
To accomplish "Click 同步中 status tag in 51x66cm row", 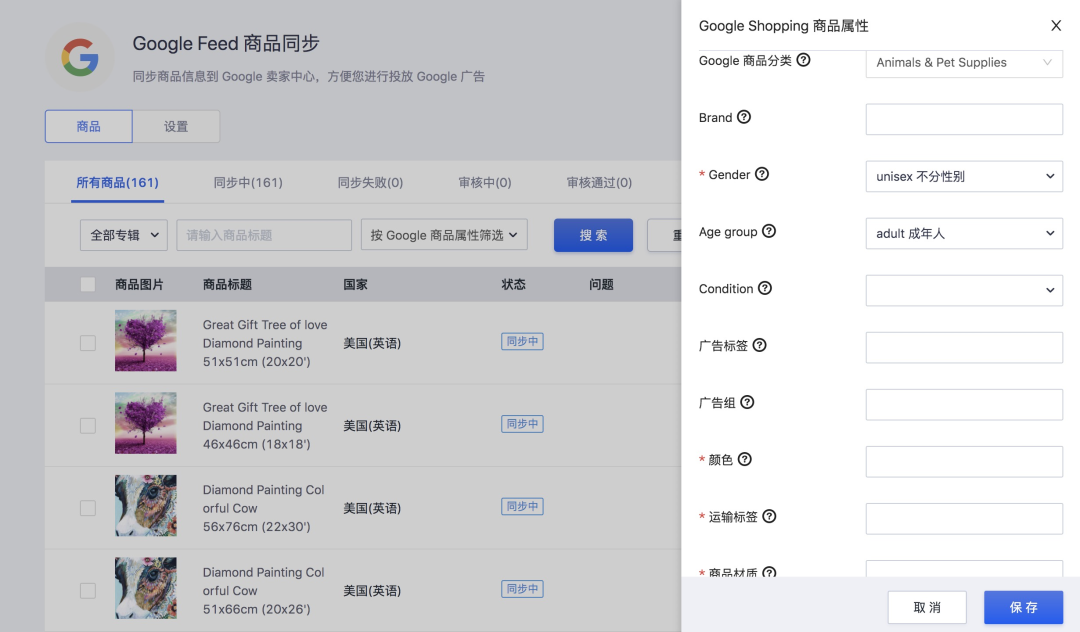I will coord(522,589).
